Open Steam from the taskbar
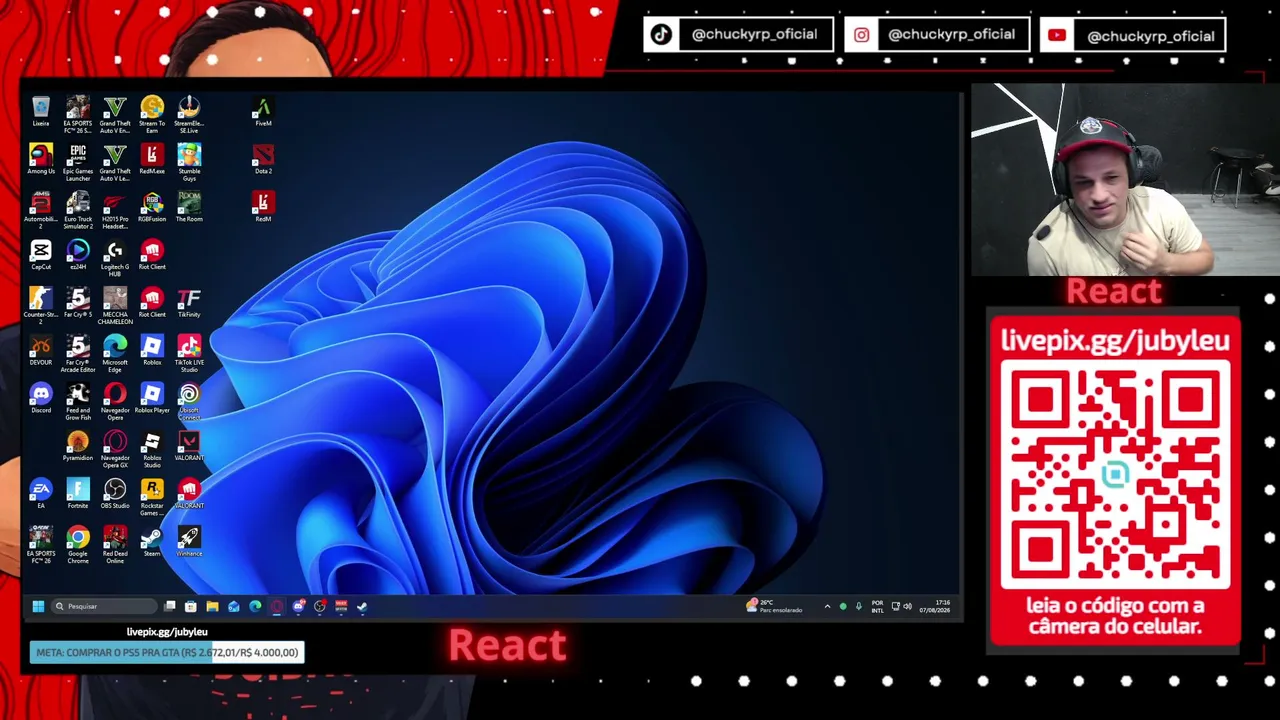Screen dimensions: 1280x720 point(362,606)
